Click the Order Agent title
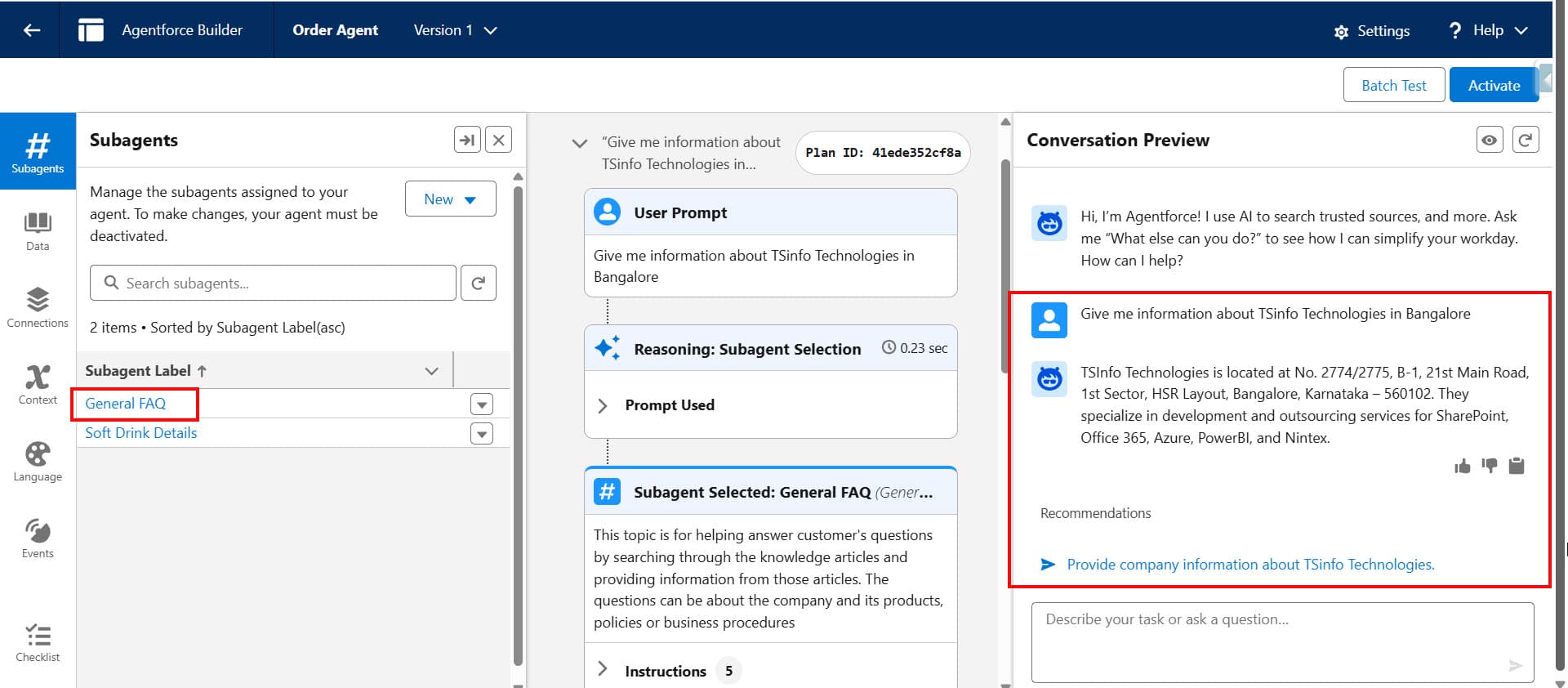Viewport: 1568px width, 688px height. [335, 30]
